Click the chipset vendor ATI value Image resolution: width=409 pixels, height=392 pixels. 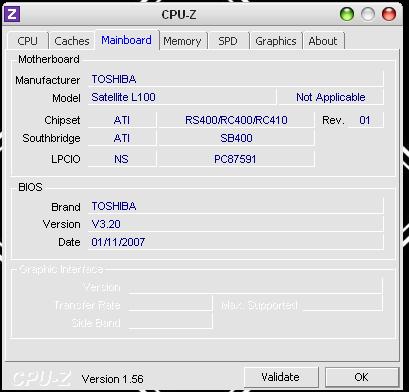[122, 120]
